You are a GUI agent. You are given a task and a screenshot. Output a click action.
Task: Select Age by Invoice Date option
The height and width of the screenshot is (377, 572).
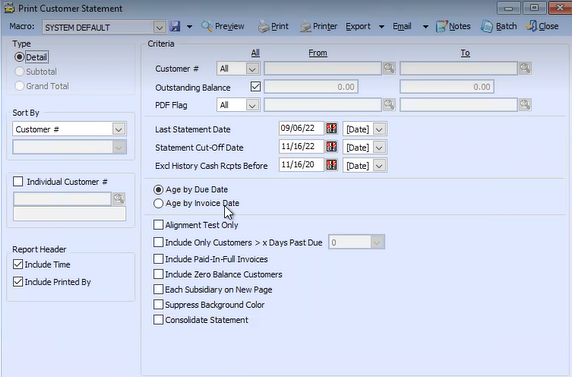(158, 203)
